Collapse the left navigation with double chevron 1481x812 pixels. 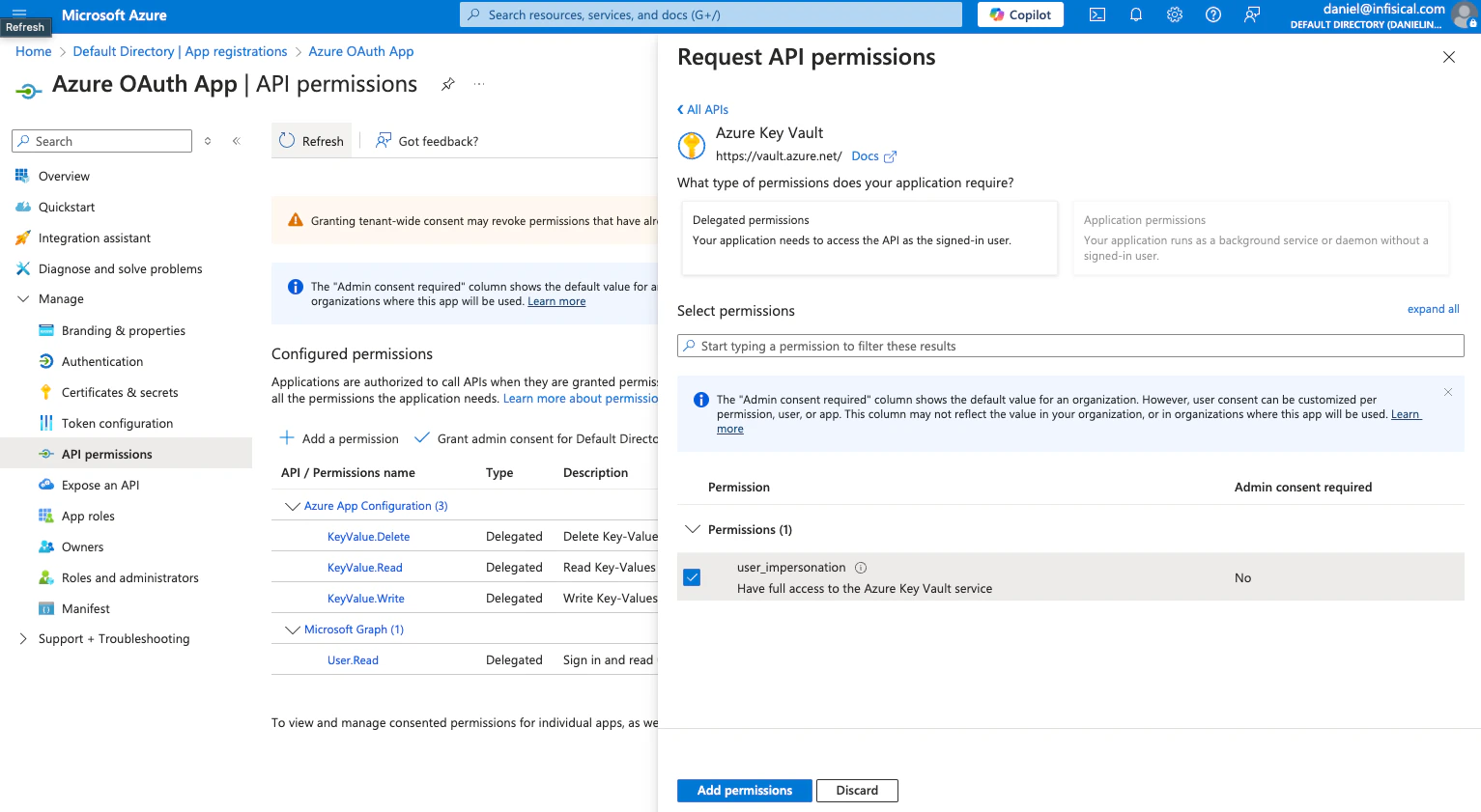point(236,141)
